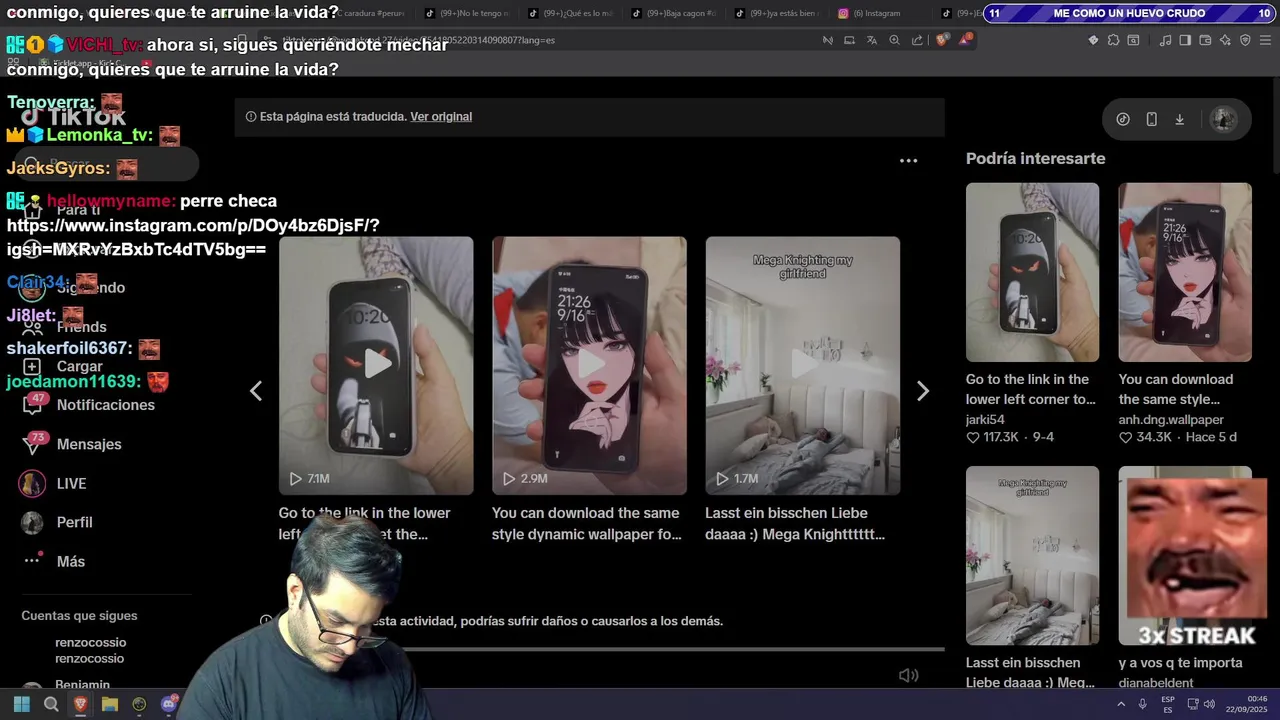Switch to the '¿Qué es lo mi' tab
This screenshot has width=1280, height=720.
(571, 13)
